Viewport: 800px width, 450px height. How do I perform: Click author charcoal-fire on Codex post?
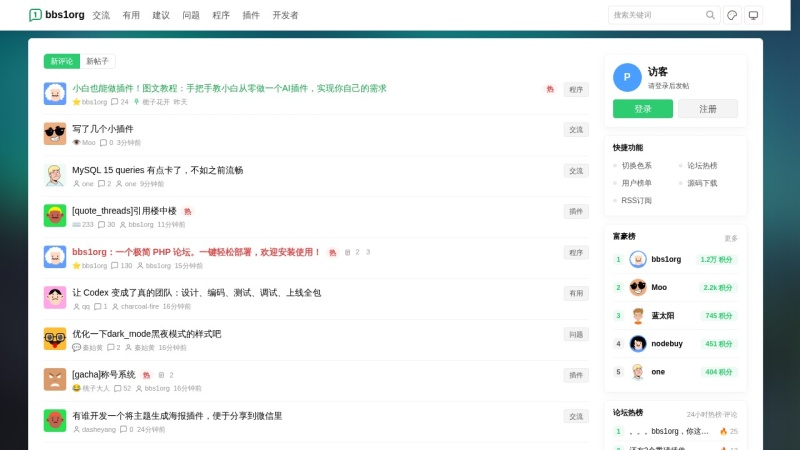(x=140, y=307)
